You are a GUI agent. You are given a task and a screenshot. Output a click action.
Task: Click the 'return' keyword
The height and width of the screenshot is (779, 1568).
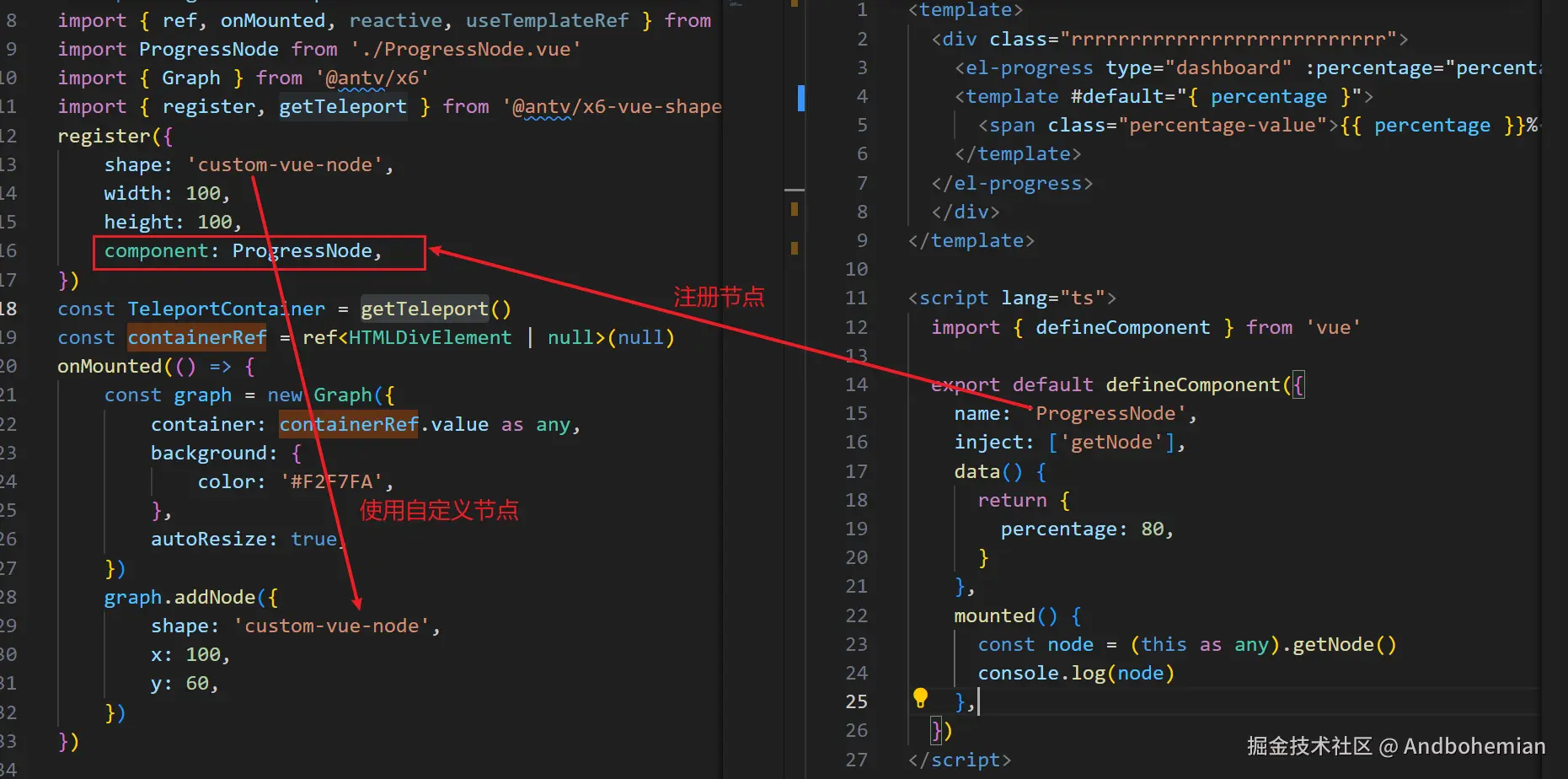pos(1012,500)
